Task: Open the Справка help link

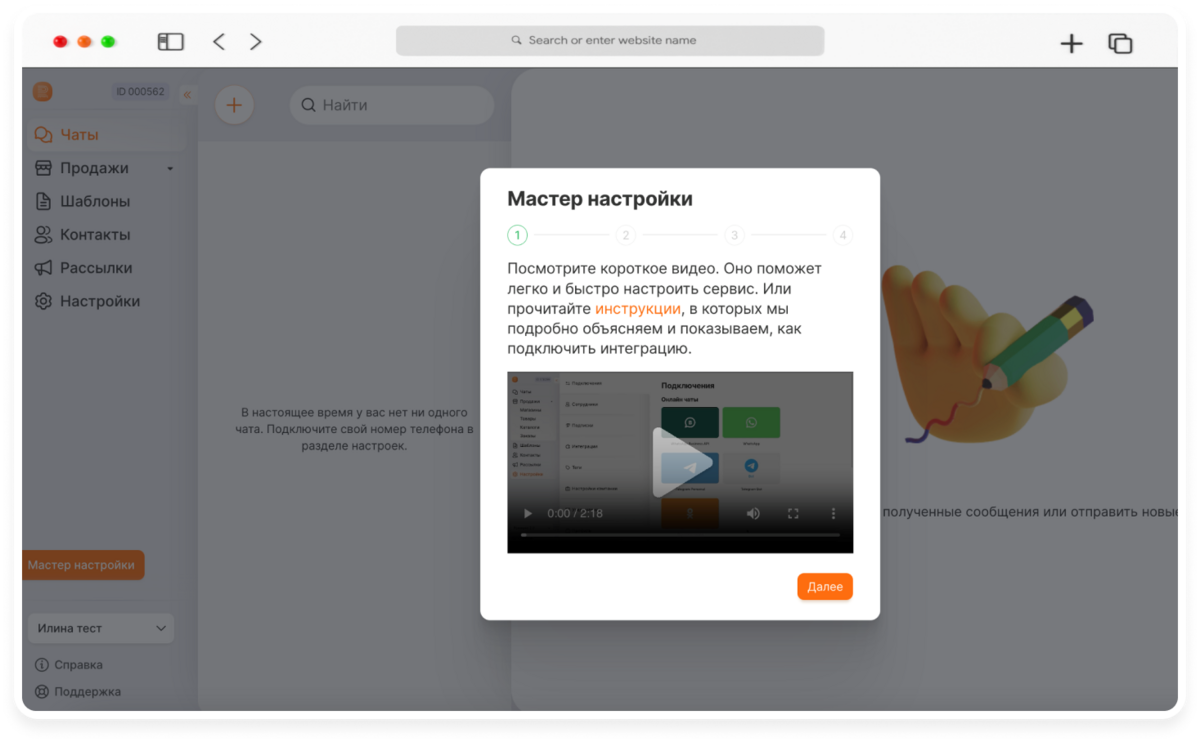Action: point(78,665)
